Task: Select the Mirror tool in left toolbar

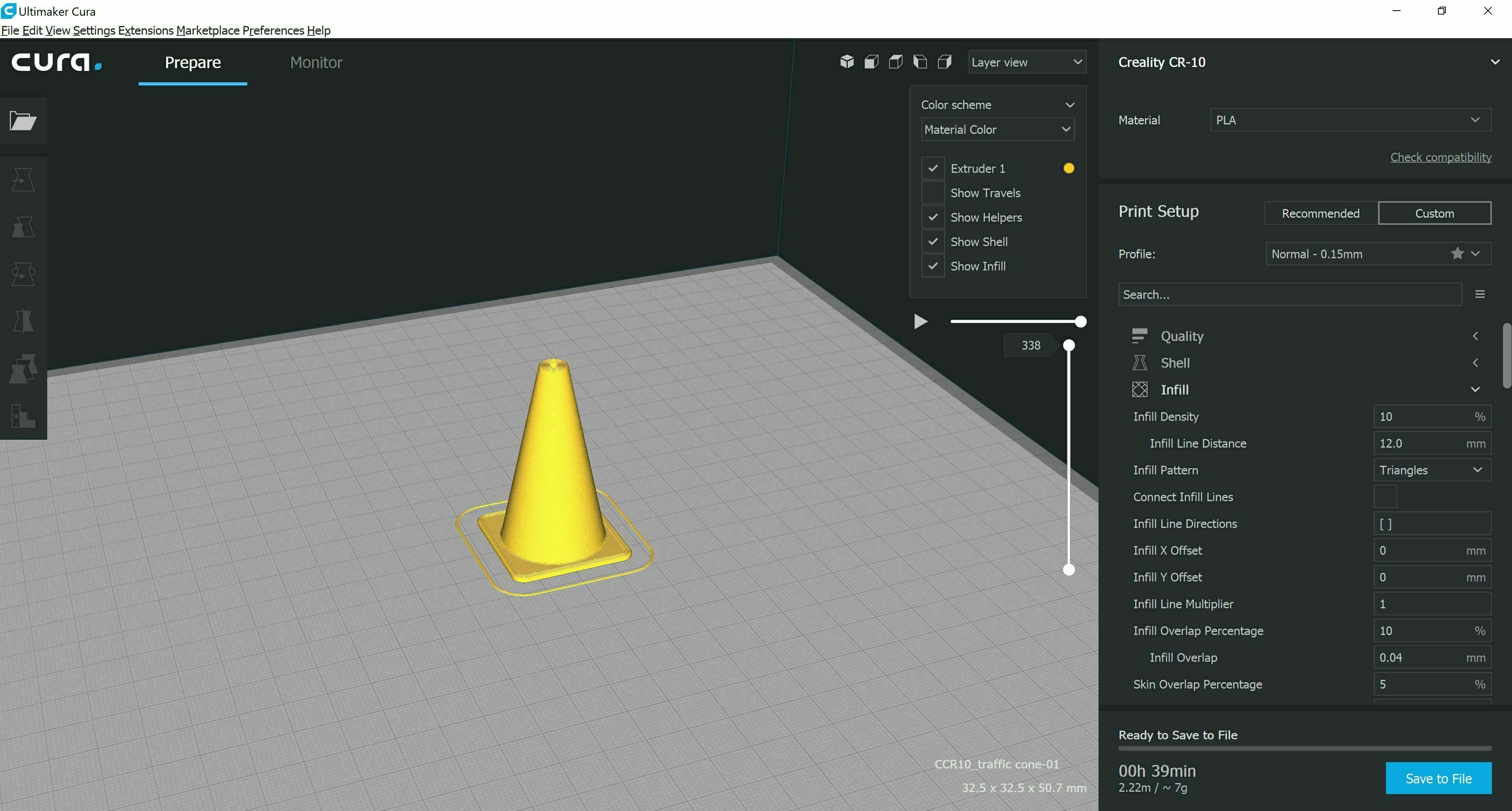Action: click(x=23, y=321)
